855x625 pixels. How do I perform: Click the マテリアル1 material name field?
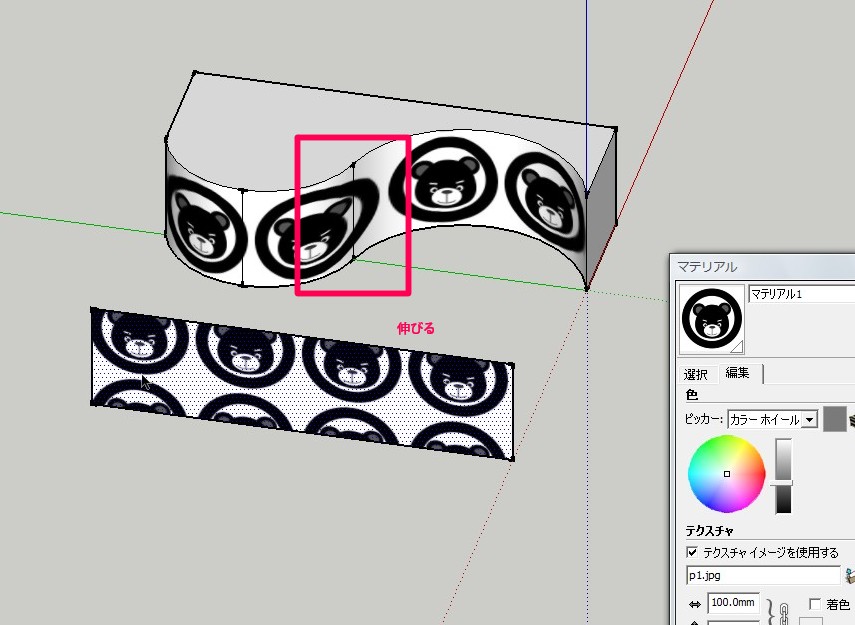click(x=802, y=294)
